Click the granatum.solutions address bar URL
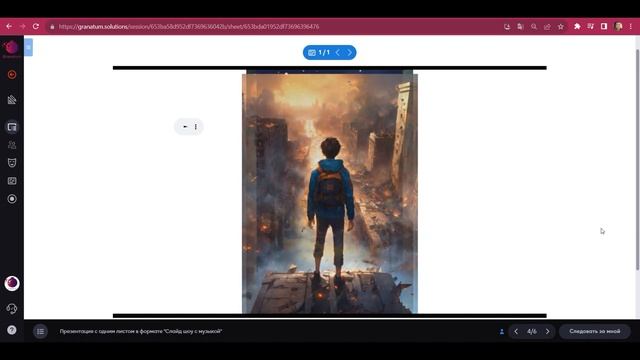This screenshot has width=640, height=360. coord(189,27)
